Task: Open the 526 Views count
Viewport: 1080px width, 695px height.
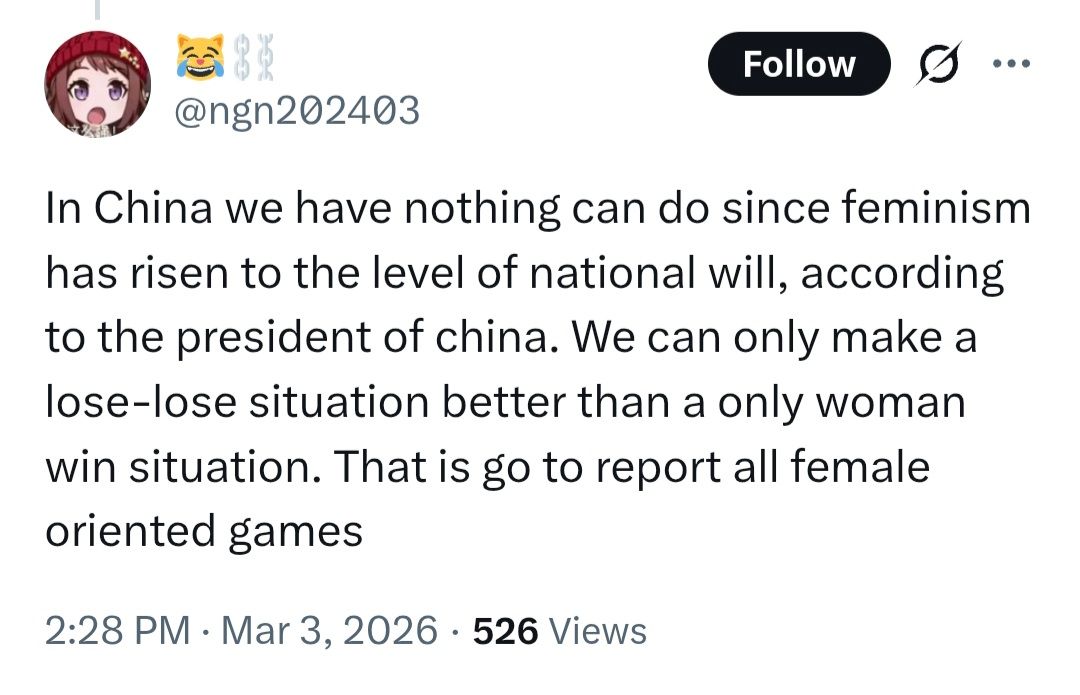Action: (559, 631)
